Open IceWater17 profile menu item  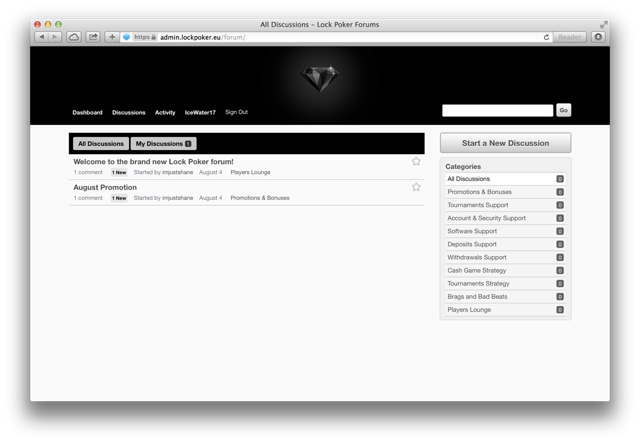pyautogui.click(x=200, y=113)
